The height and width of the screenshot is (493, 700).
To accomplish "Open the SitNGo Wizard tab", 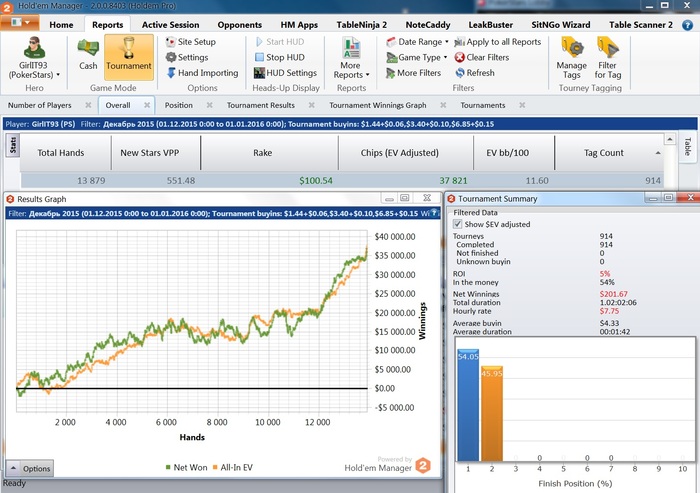I will 561,25.
